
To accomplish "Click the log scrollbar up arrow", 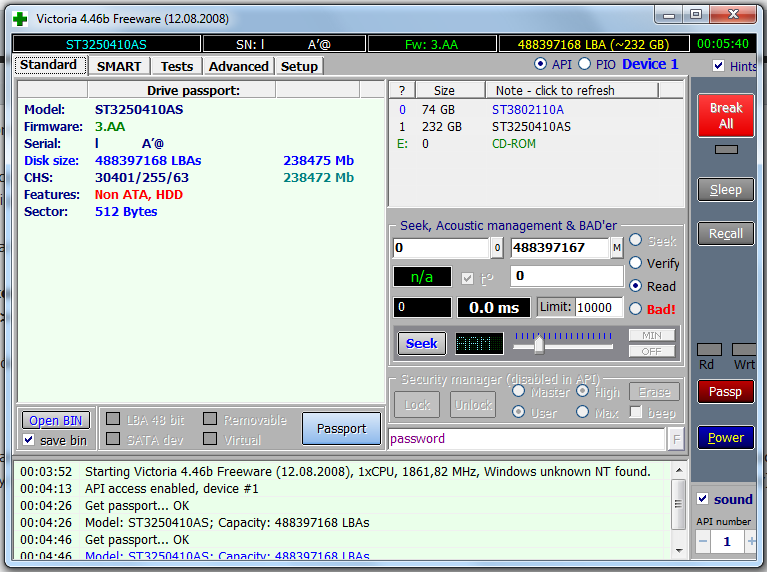I will 678,470.
